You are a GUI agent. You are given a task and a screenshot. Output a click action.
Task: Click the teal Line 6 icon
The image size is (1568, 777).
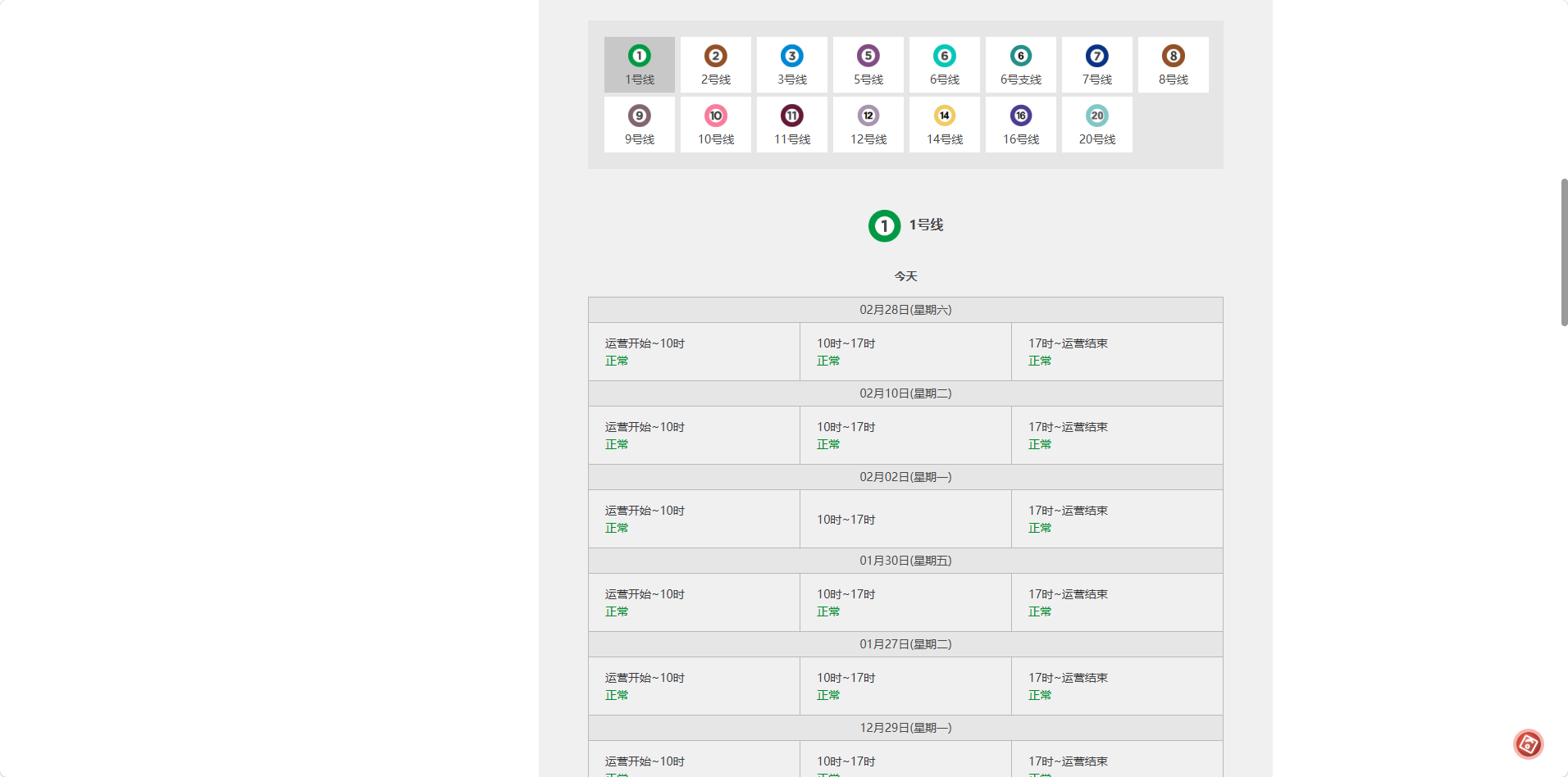tap(944, 57)
